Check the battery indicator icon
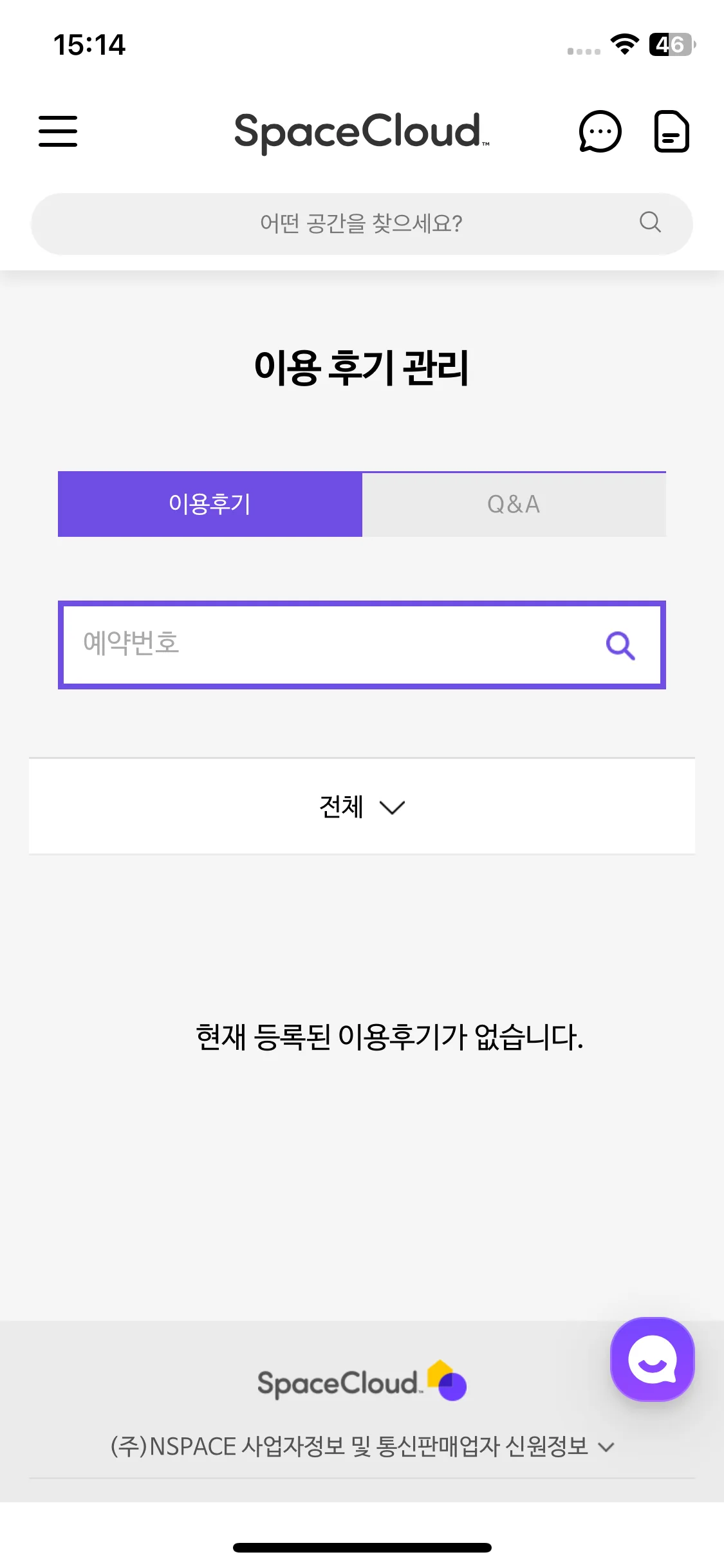The height and width of the screenshot is (1568, 724). pyautogui.click(x=673, y=44)
